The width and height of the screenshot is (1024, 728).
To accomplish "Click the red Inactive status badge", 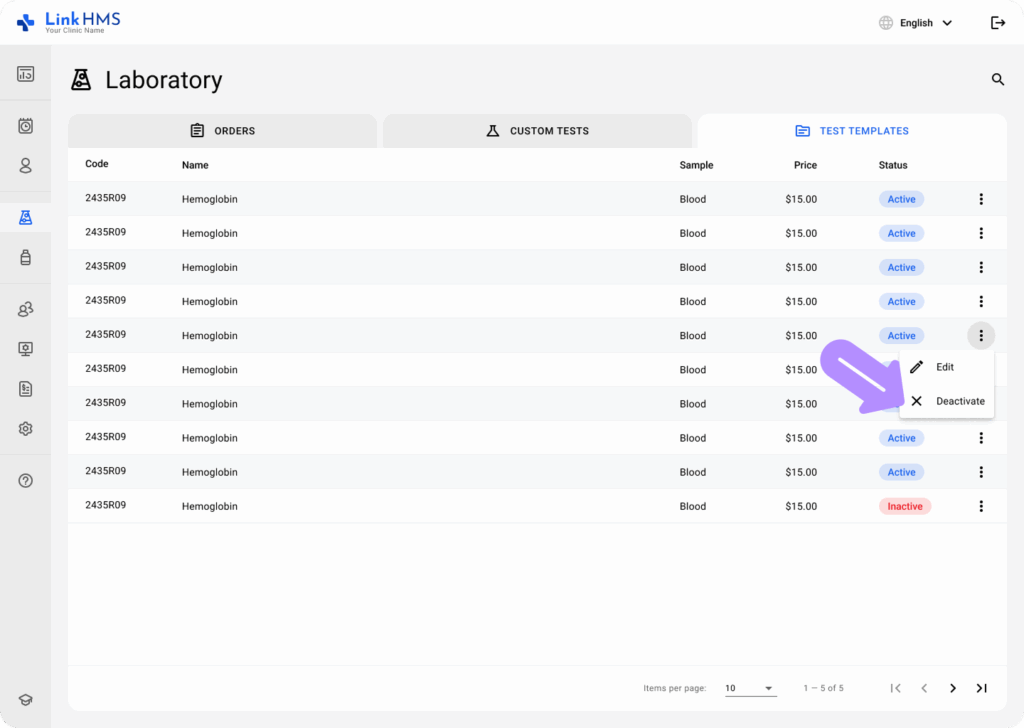I will pos(904,506).
